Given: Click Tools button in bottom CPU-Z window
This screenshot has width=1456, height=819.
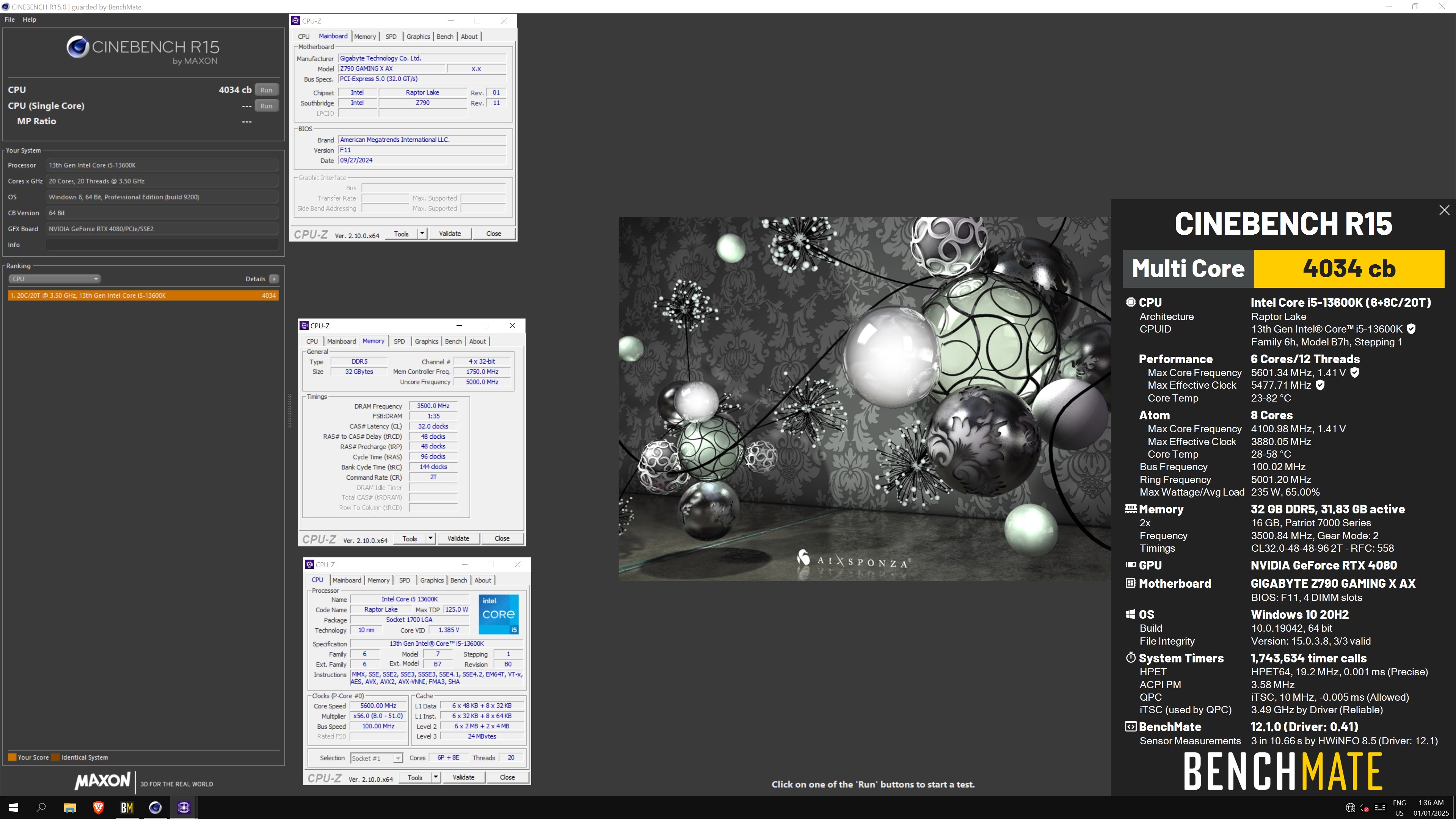Looking at the screenshot, I should click(415, 778).
